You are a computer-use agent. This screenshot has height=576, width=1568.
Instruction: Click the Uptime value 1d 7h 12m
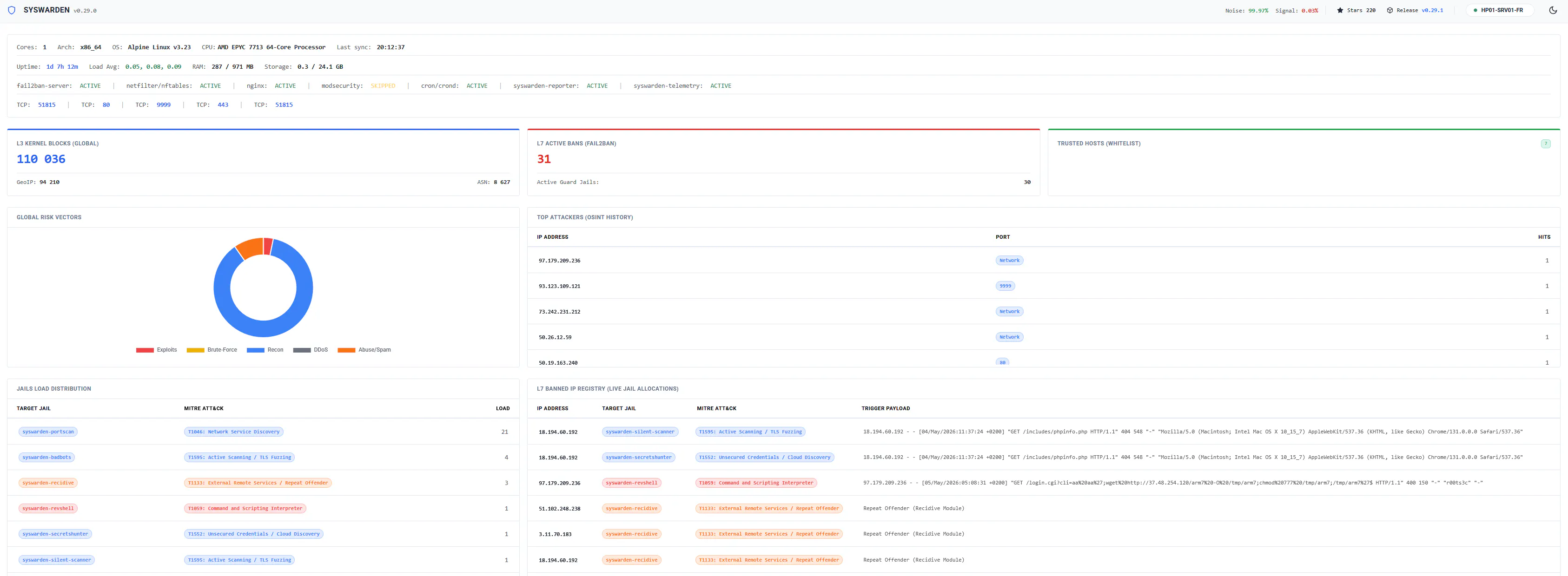(62, 67)
